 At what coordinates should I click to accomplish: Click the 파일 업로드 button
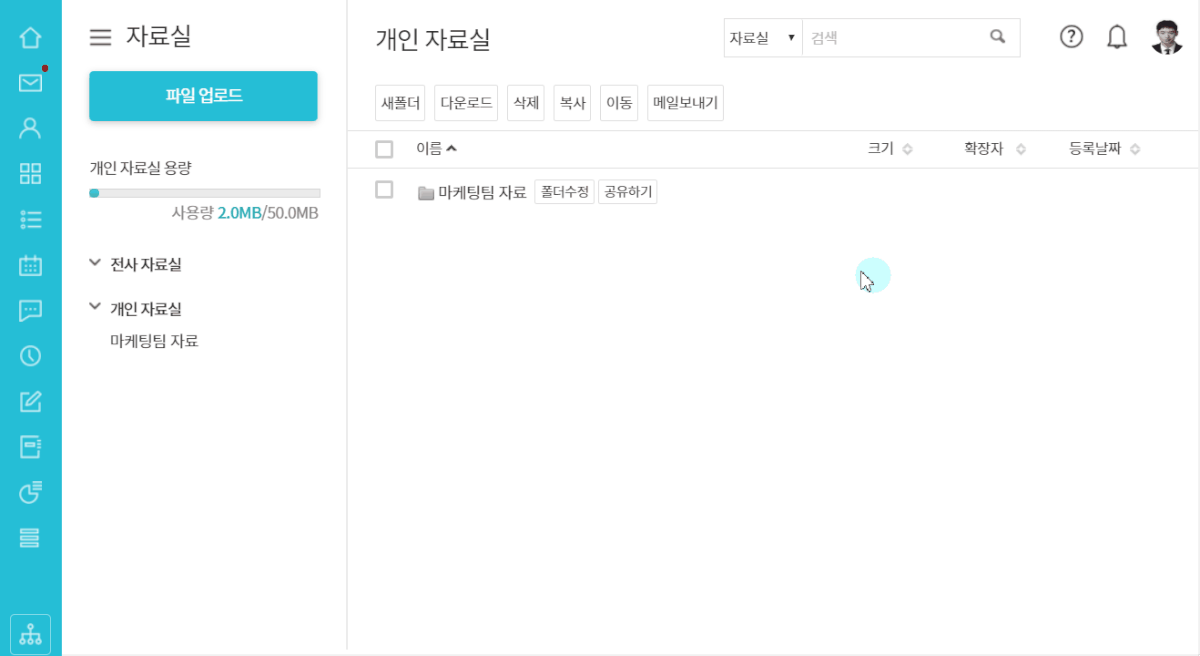click(x=203, y=96)
